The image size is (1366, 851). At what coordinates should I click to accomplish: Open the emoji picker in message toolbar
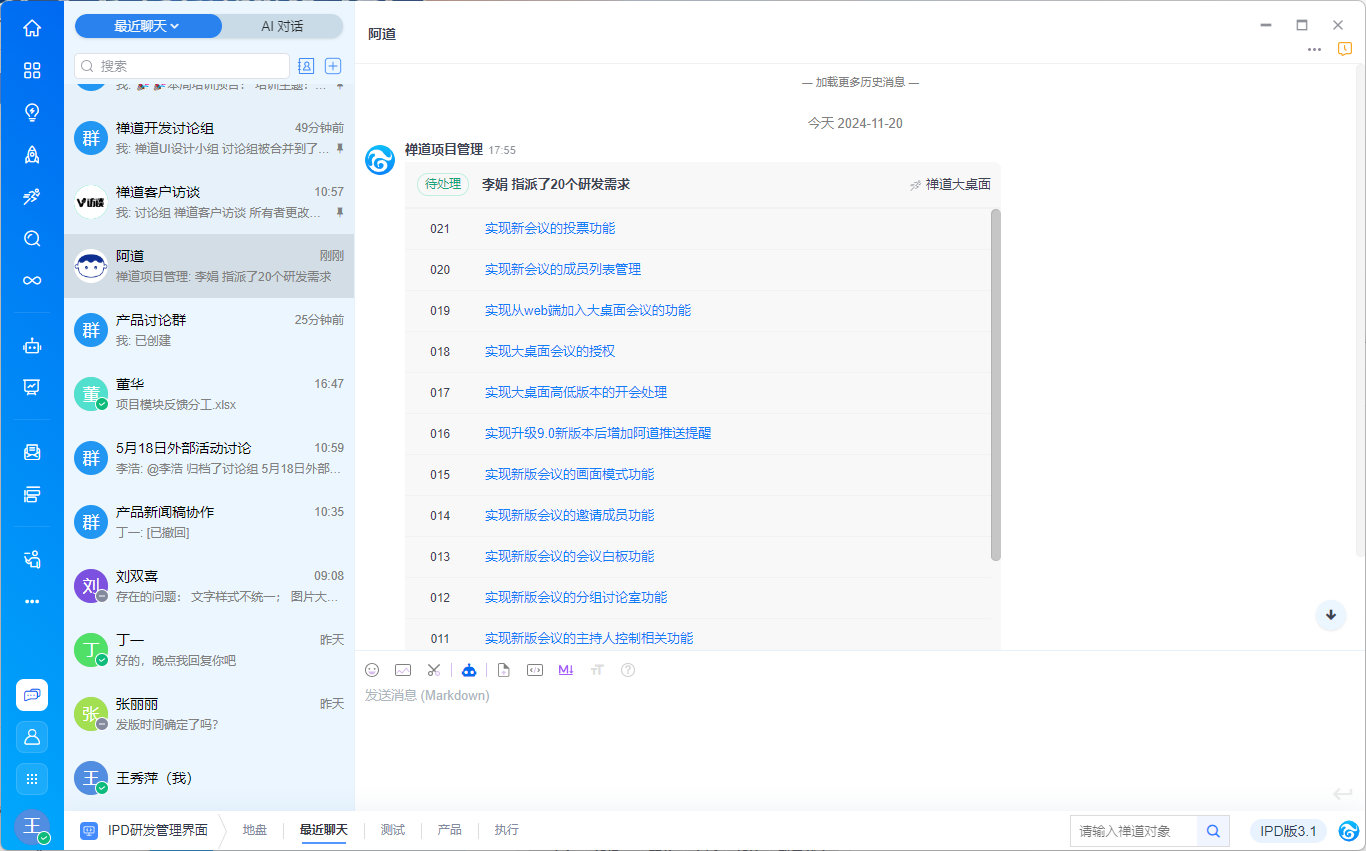(x=372, y=670)
